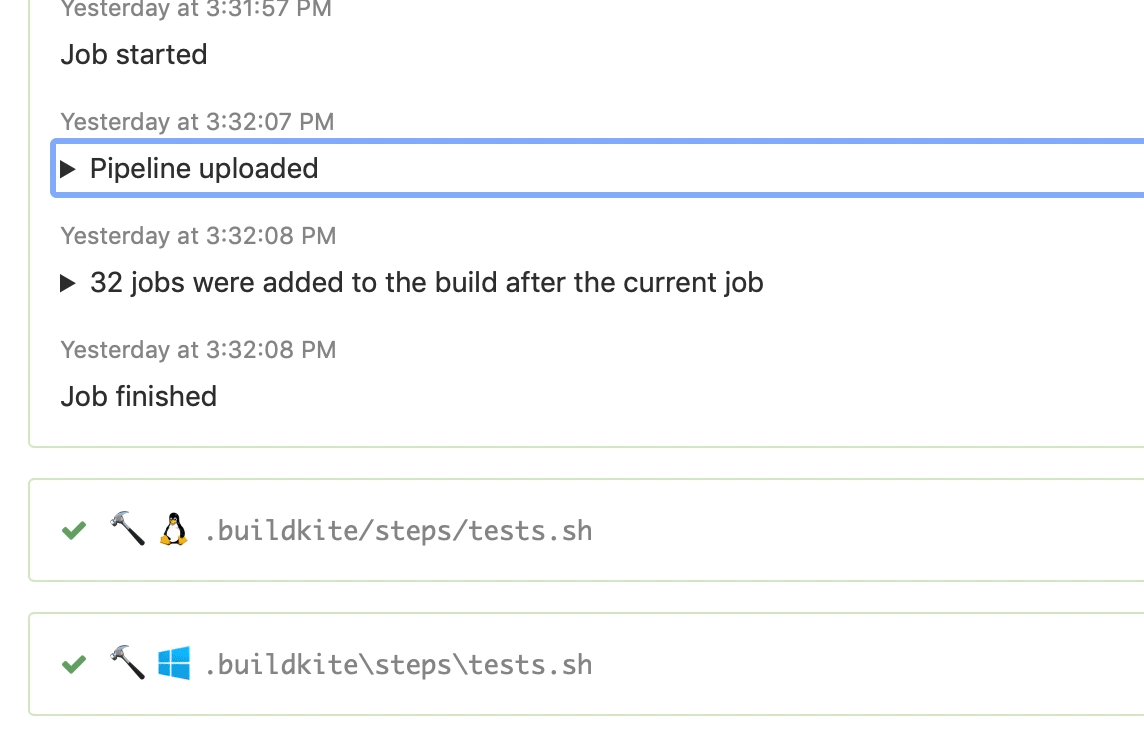Click the Yesterday at 3:31:57 PM timestamp
The width and height of the screenshot is (1144, 734).
pyautogui.click(x=198, y=10)
